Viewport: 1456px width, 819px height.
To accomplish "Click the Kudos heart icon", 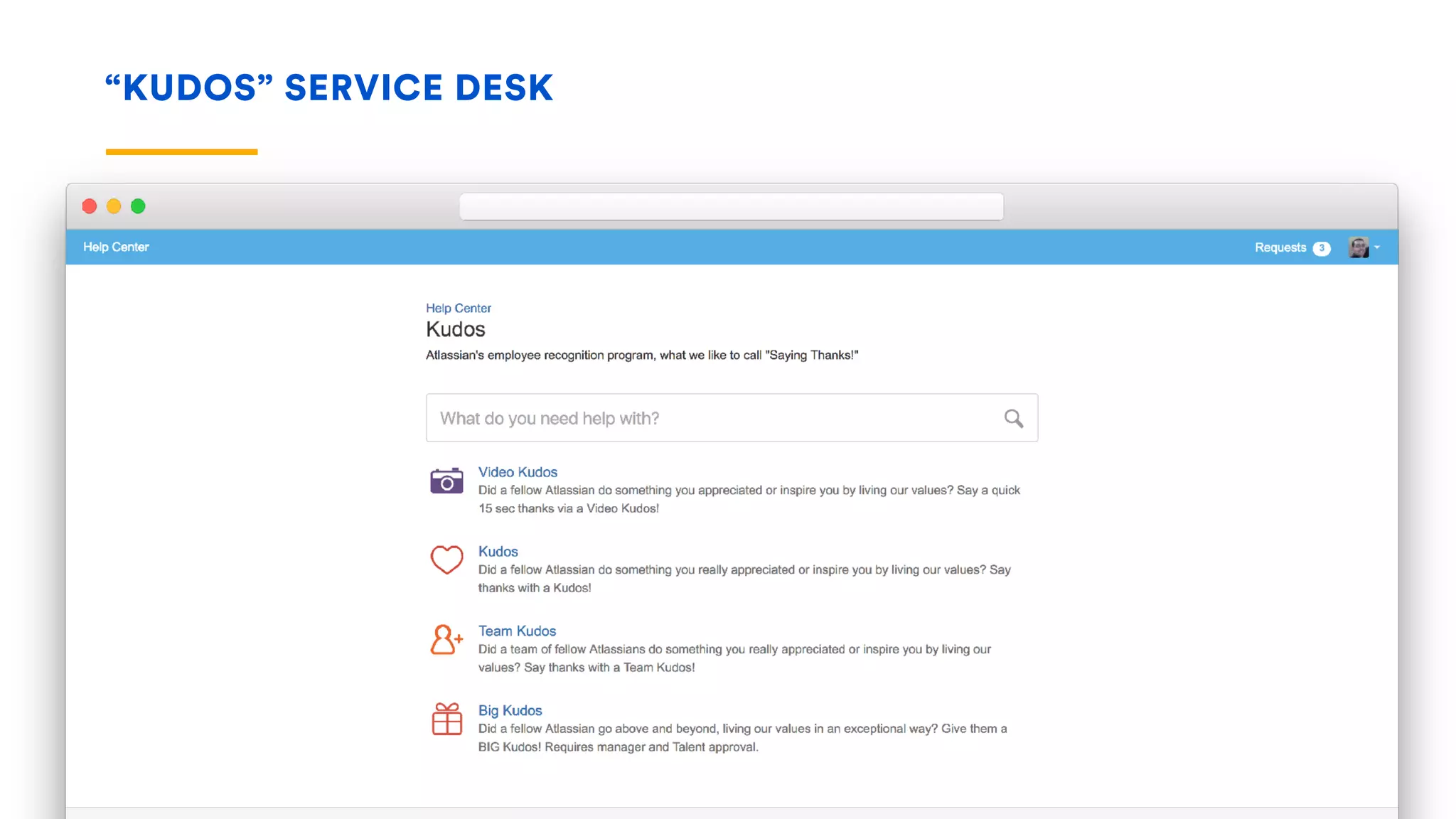I will (x=446, y=560).
